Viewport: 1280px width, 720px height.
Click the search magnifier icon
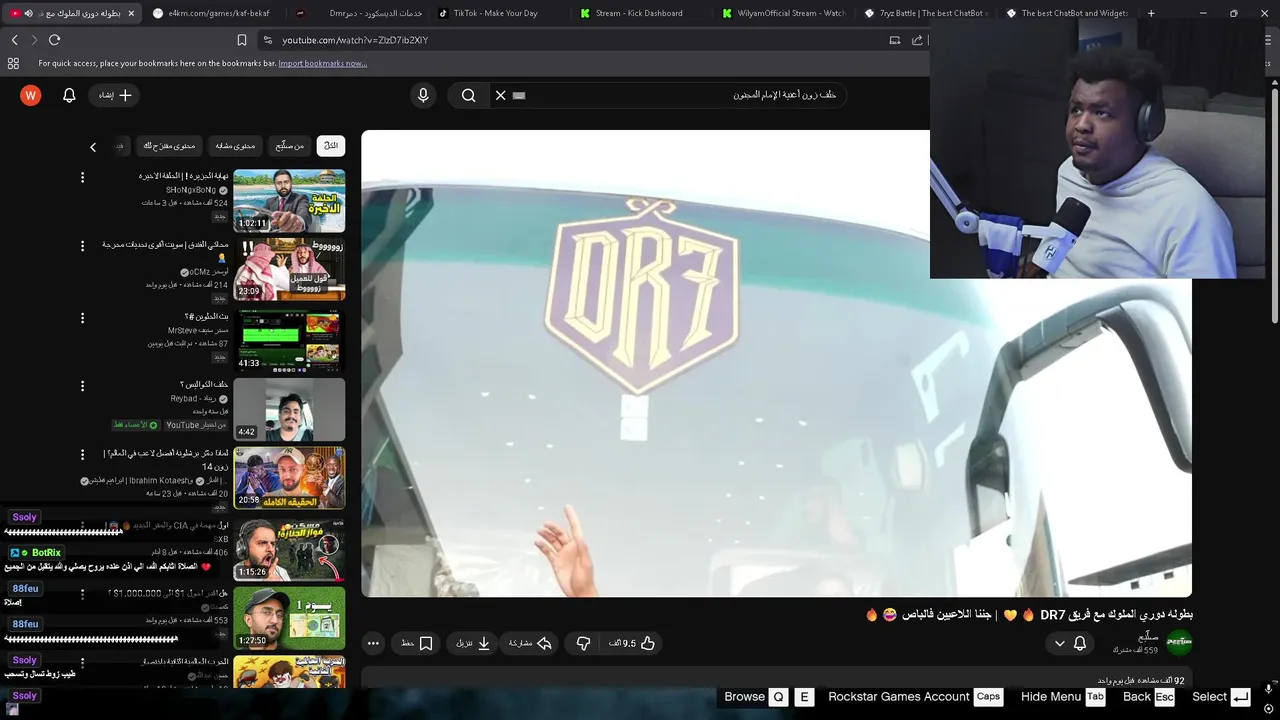(468, 95)
